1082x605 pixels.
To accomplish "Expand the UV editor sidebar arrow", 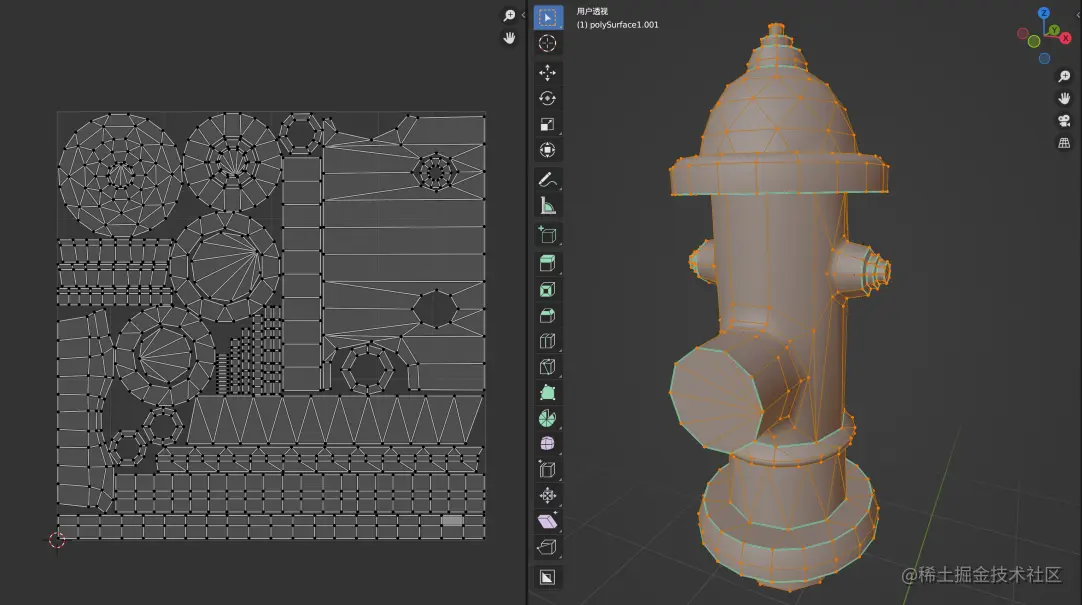I will [x=523, y=15].
